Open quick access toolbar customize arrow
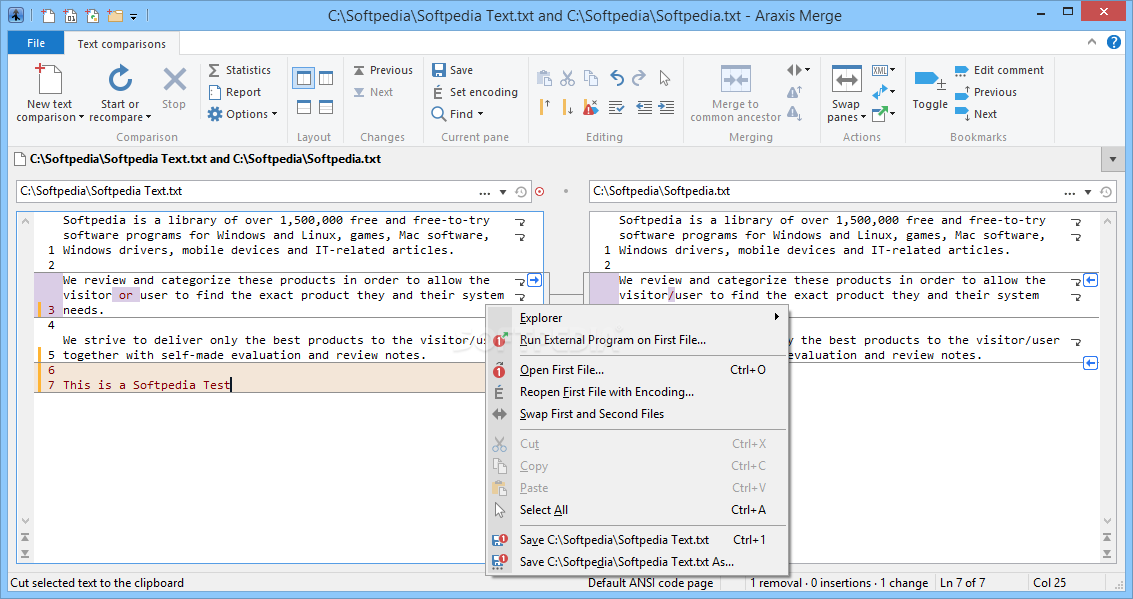The image size is (1133, 599). [134, 16]
